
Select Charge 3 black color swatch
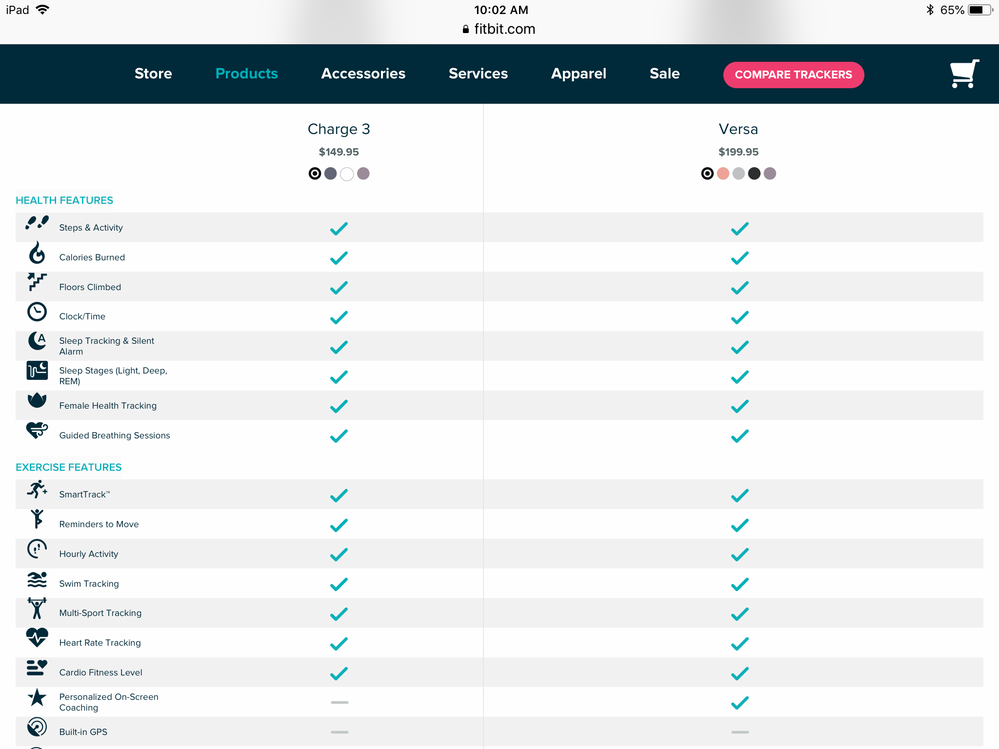[315, 173]
